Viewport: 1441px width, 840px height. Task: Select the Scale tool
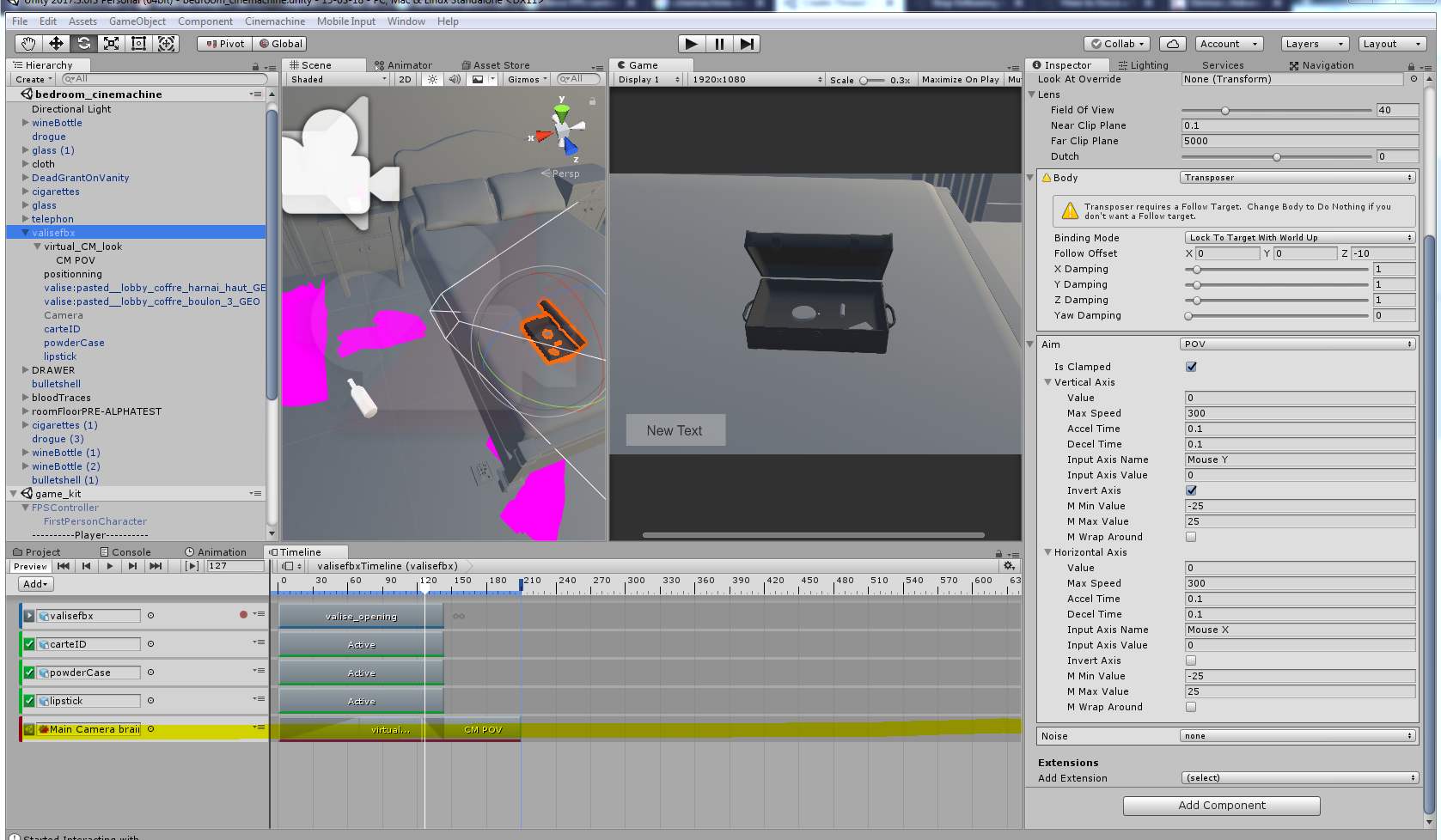pyautogui.click(x=111, y=43)
